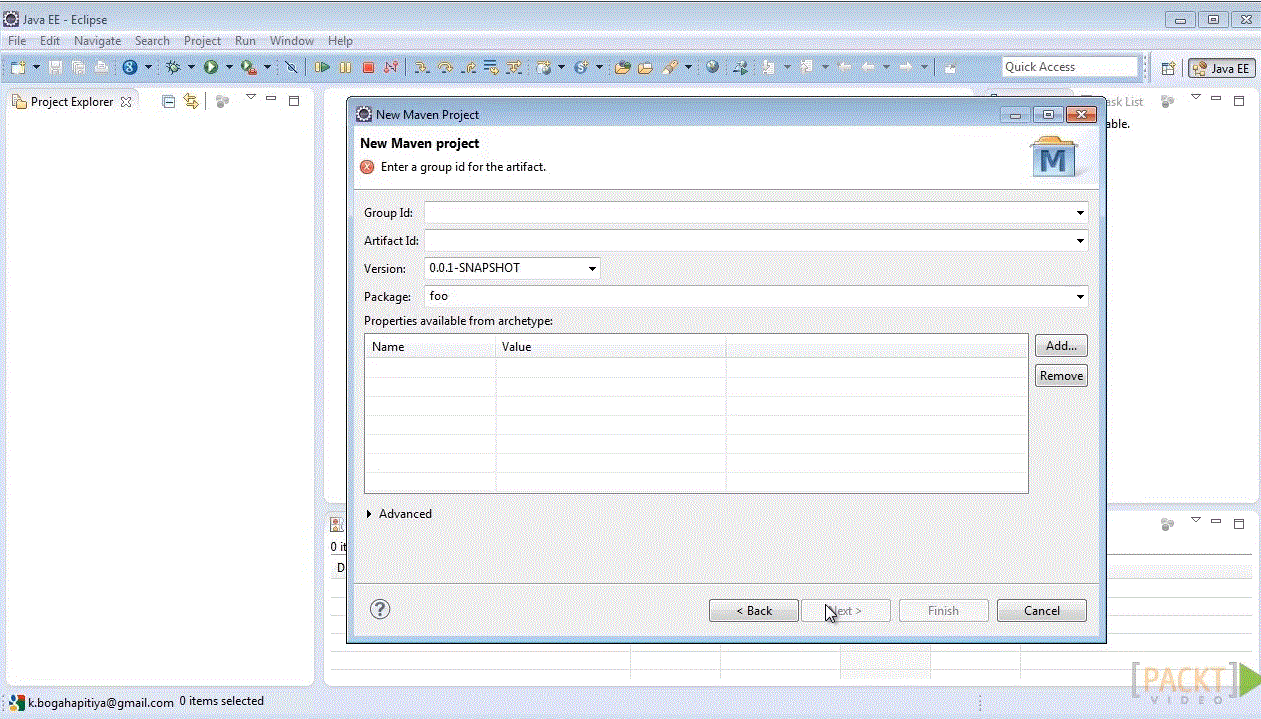1261x719 pixels.
Task: Maximize the Project Explorer view
Action: (294, 101)
